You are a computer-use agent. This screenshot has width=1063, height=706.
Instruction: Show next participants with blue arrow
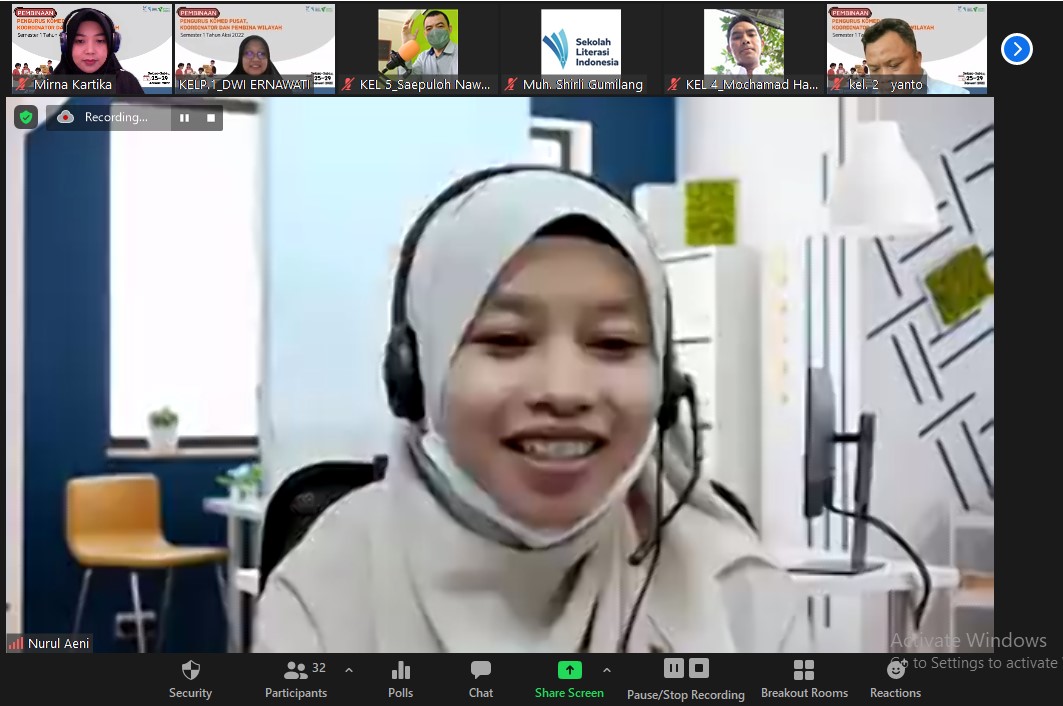(x=1016, y=49)
